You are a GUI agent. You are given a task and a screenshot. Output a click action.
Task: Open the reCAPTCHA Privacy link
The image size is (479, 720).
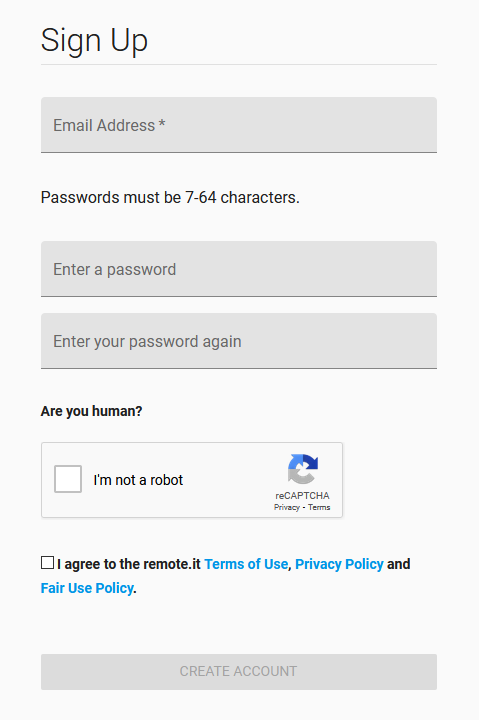click(x=287, y=507)
